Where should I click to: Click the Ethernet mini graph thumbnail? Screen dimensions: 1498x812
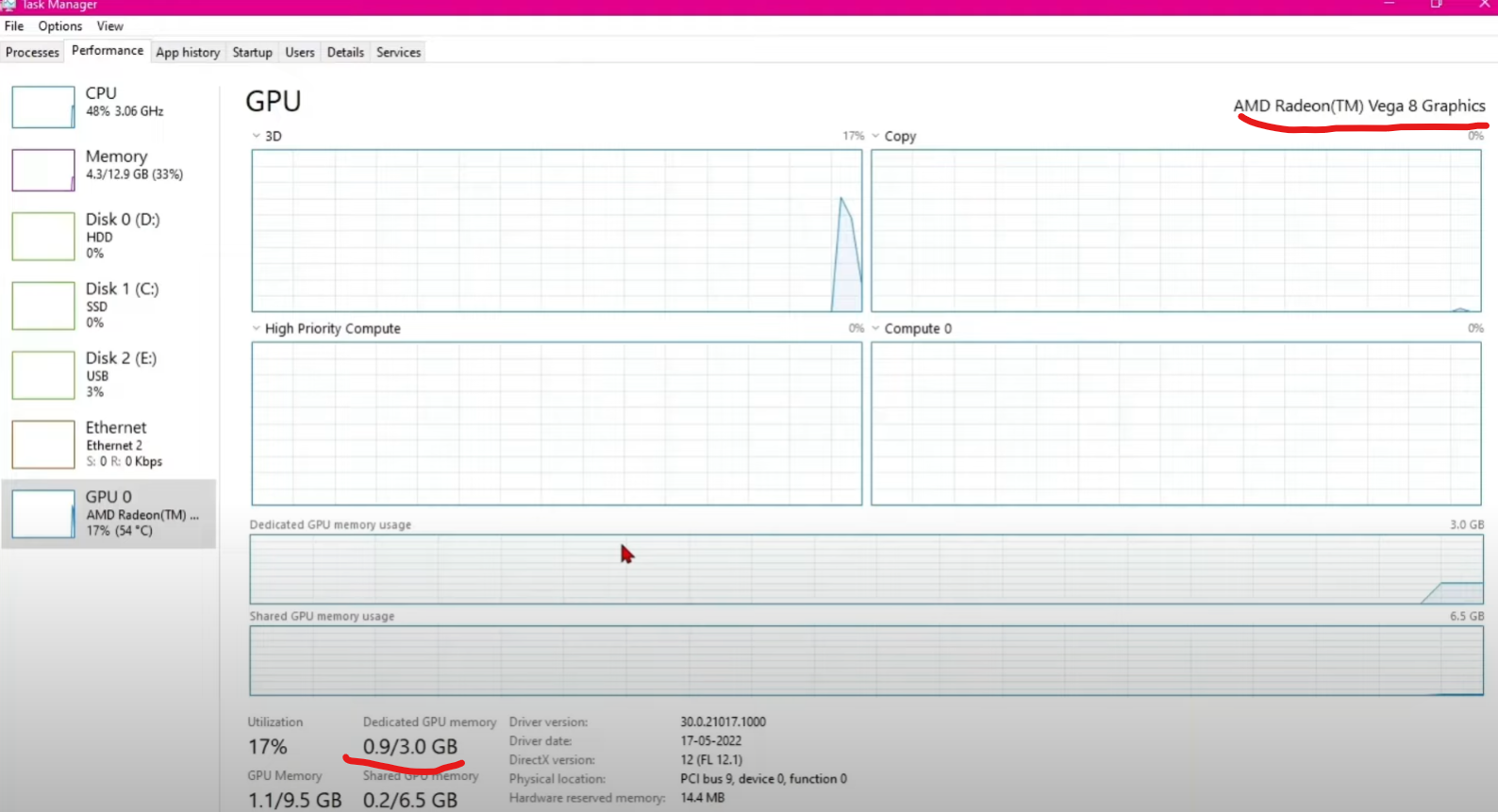pyautogui.click(x=43, y=445)
